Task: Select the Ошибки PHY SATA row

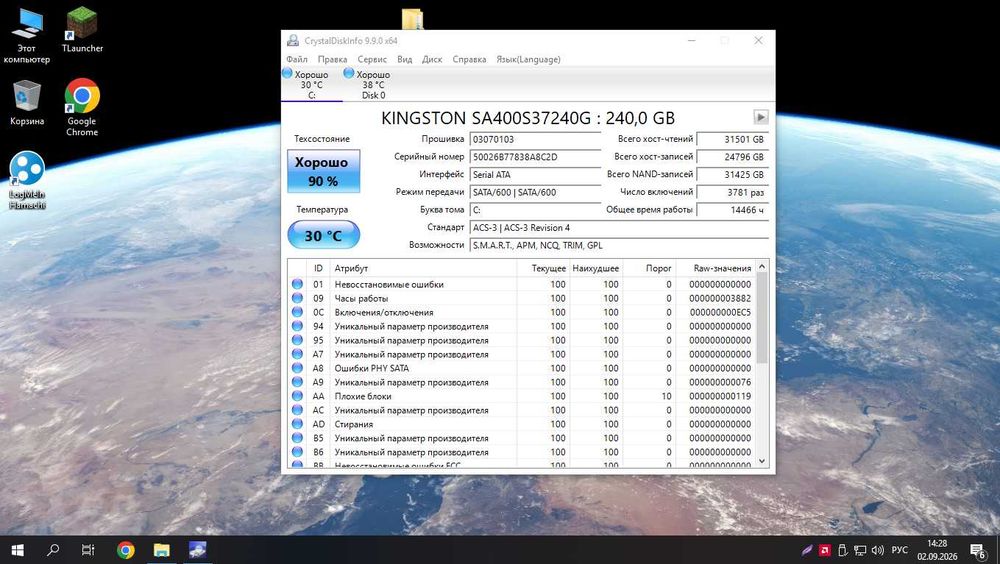Action: [522, 368]
